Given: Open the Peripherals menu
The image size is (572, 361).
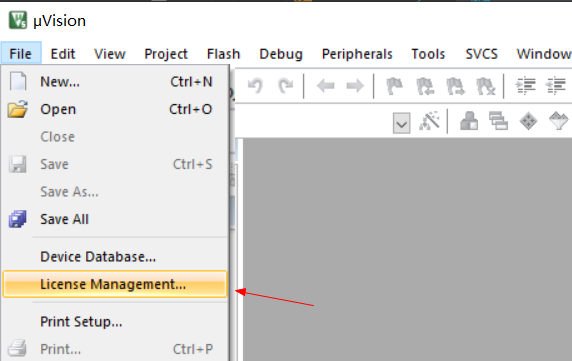Looking at the screenshot, I should click(357, 54).
